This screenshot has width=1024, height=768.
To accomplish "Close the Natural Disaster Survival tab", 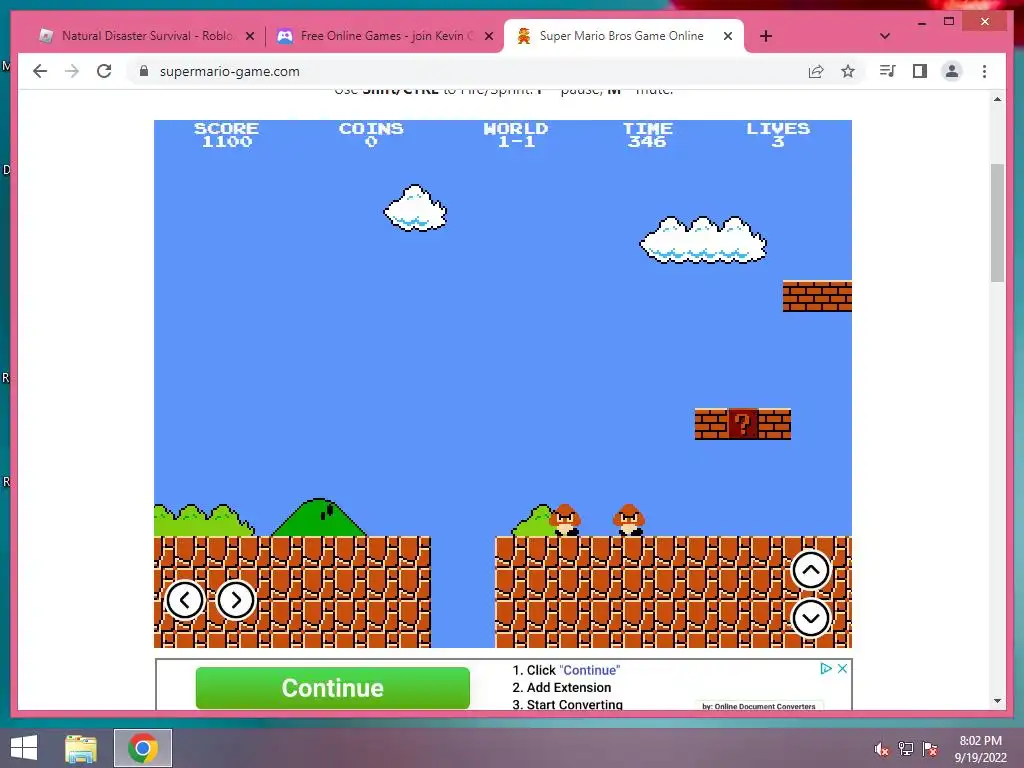I will (x=249, y=36).
